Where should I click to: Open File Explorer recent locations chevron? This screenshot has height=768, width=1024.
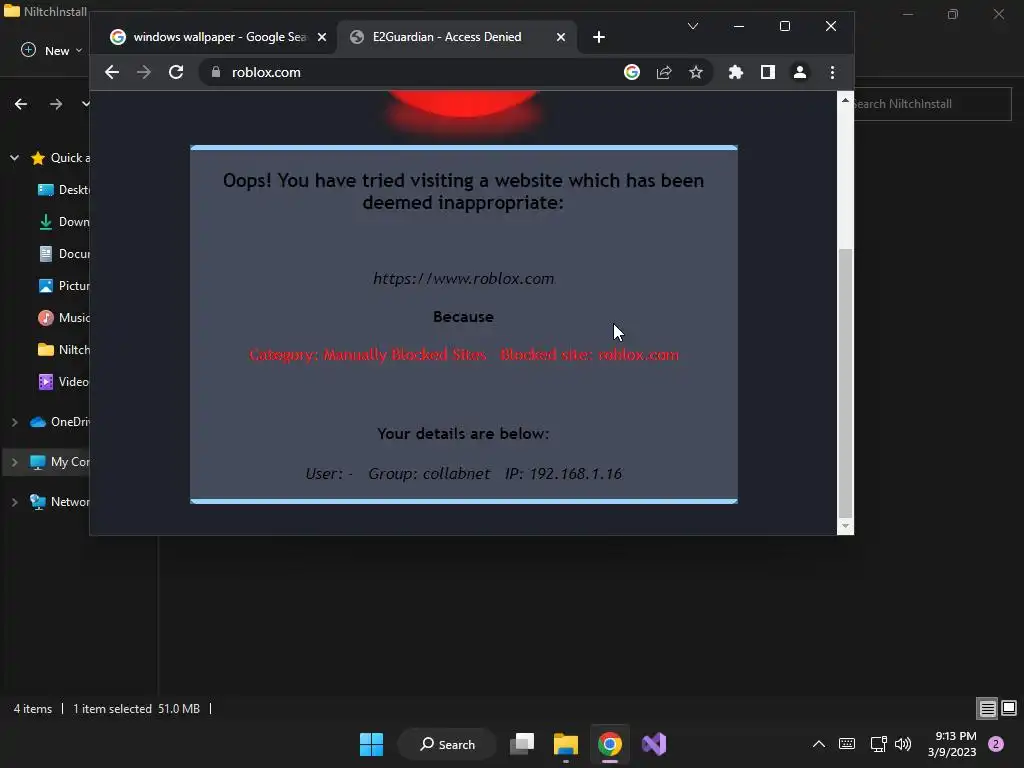tap(85, 104)
